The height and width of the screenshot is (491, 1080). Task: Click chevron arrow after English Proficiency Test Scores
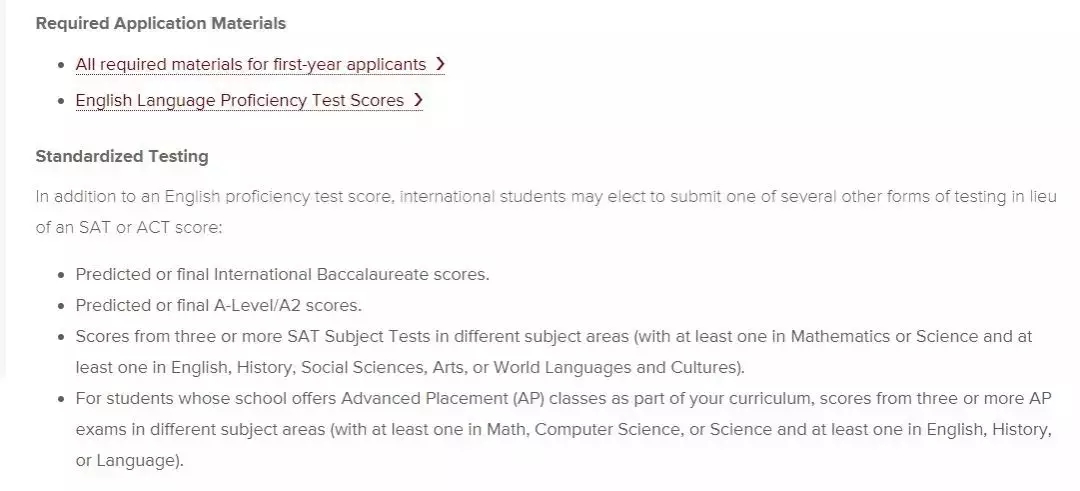coord(418,100)
